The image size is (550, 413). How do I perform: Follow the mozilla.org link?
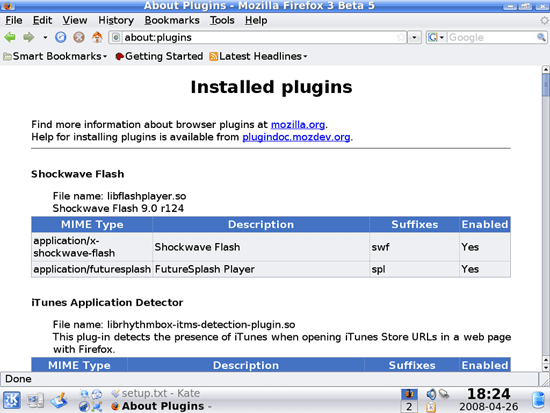coord(298,125)
